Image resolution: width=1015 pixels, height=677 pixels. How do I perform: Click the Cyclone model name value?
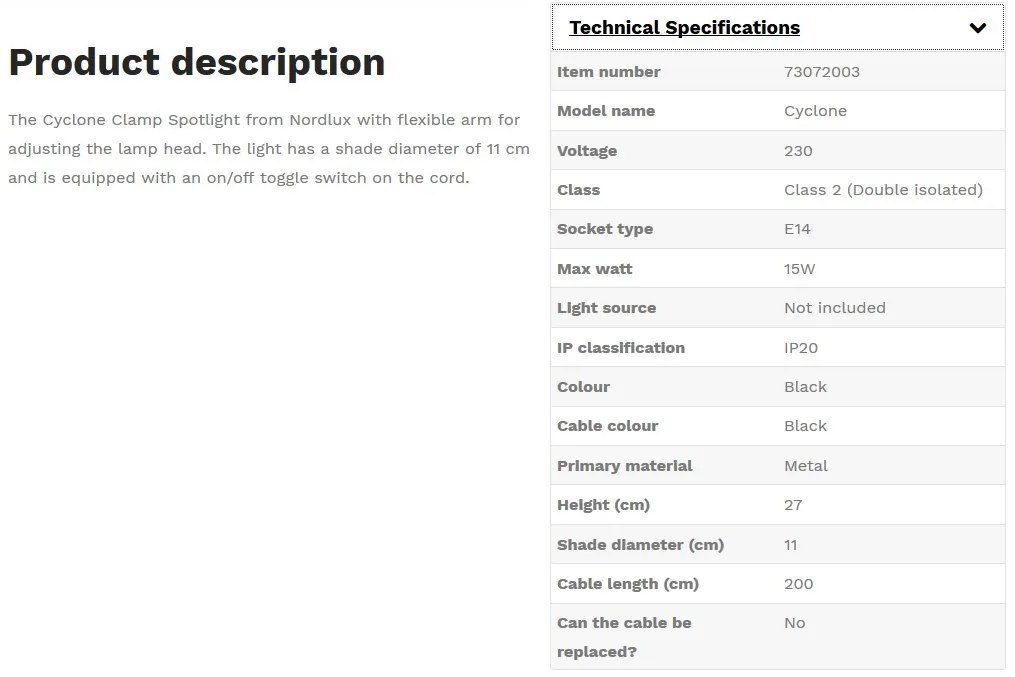(x=815, y=111)
